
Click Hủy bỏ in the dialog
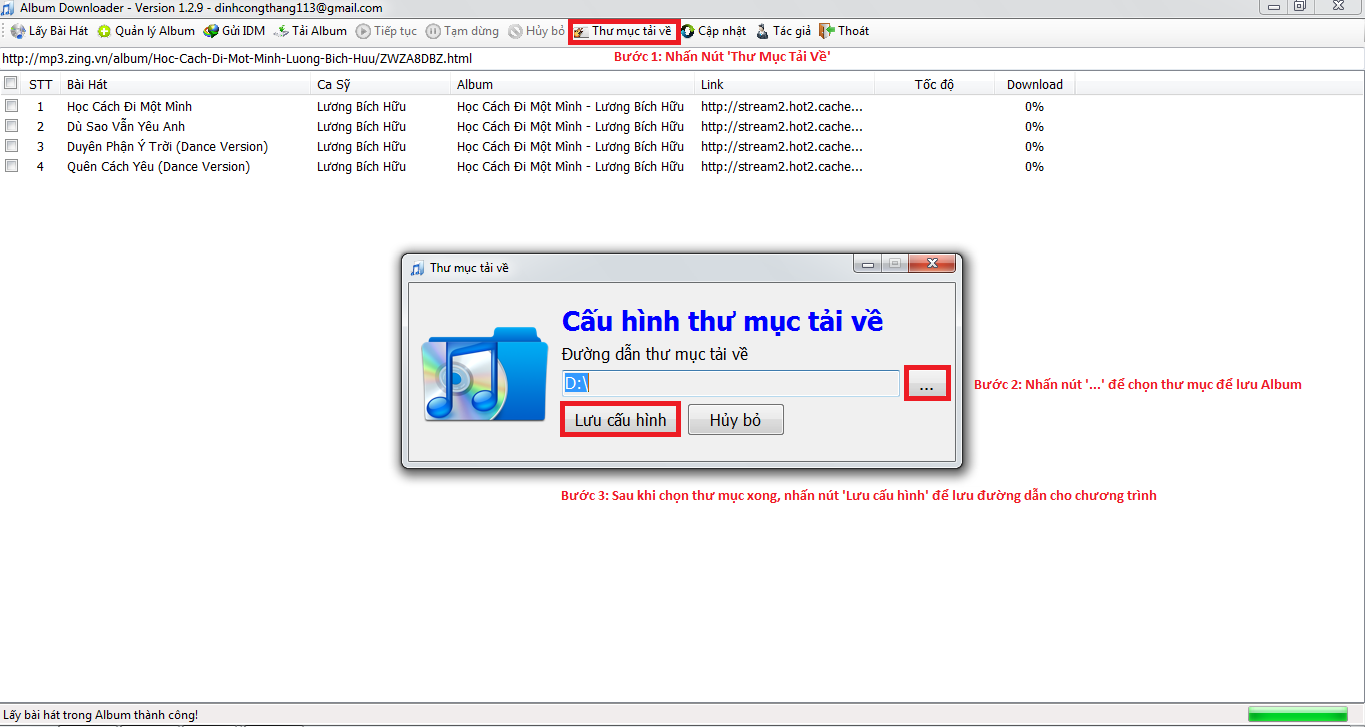[735, 419]
